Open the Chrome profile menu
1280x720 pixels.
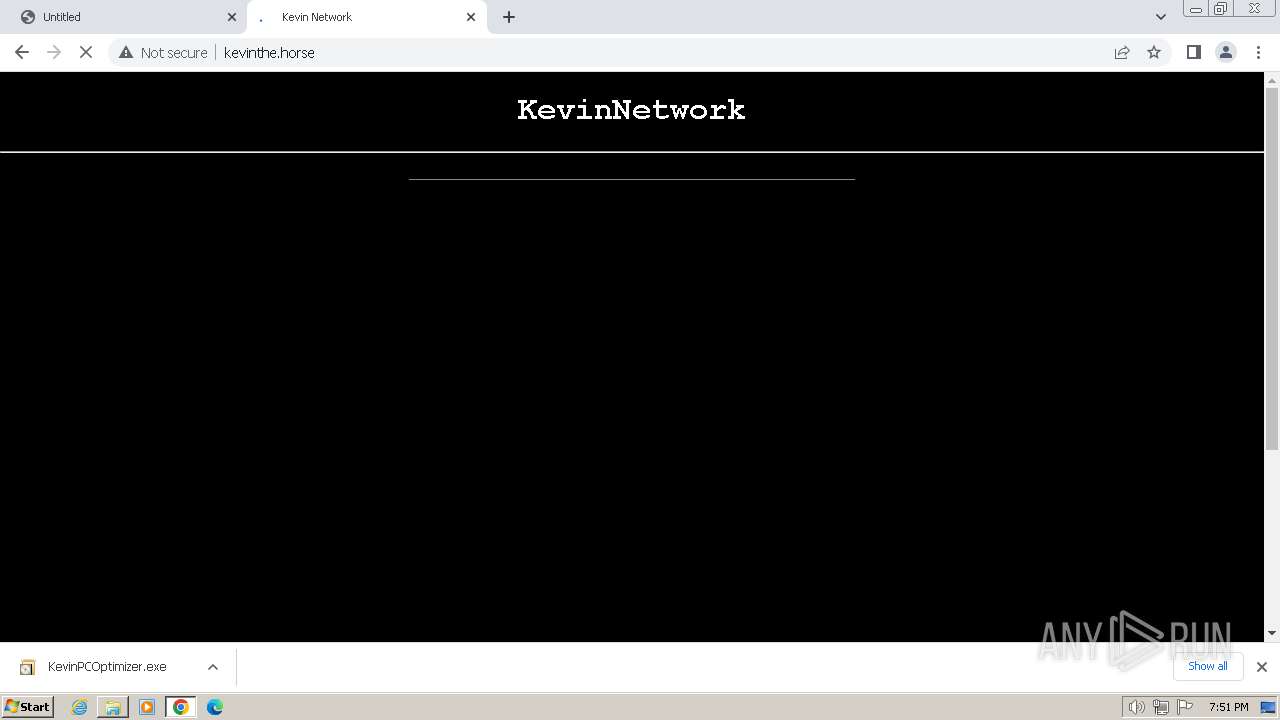coord(1226,52)
